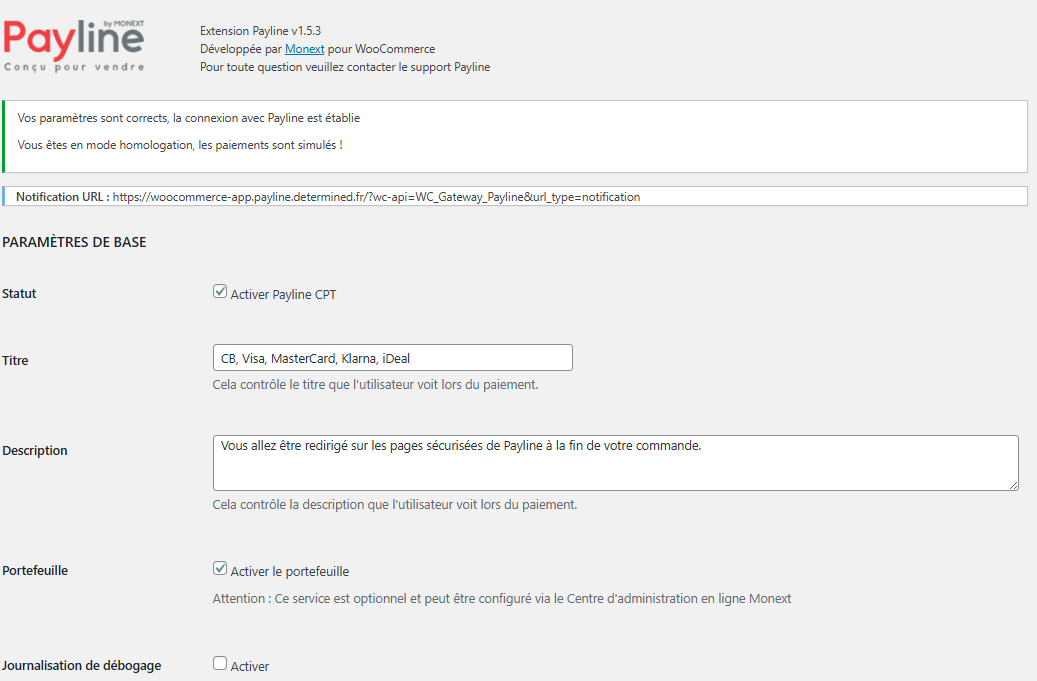Click the Notification URL text

[328, 197]
